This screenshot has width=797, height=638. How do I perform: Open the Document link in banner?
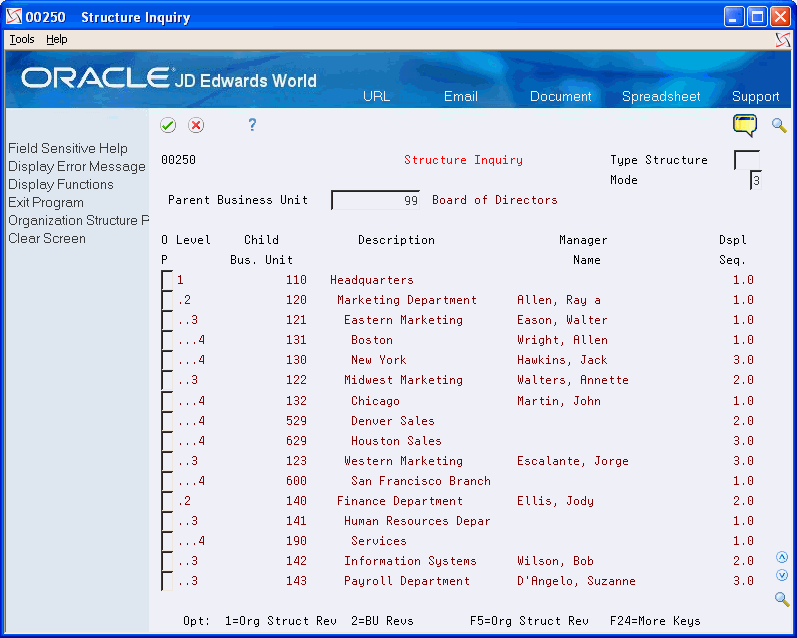560,96
